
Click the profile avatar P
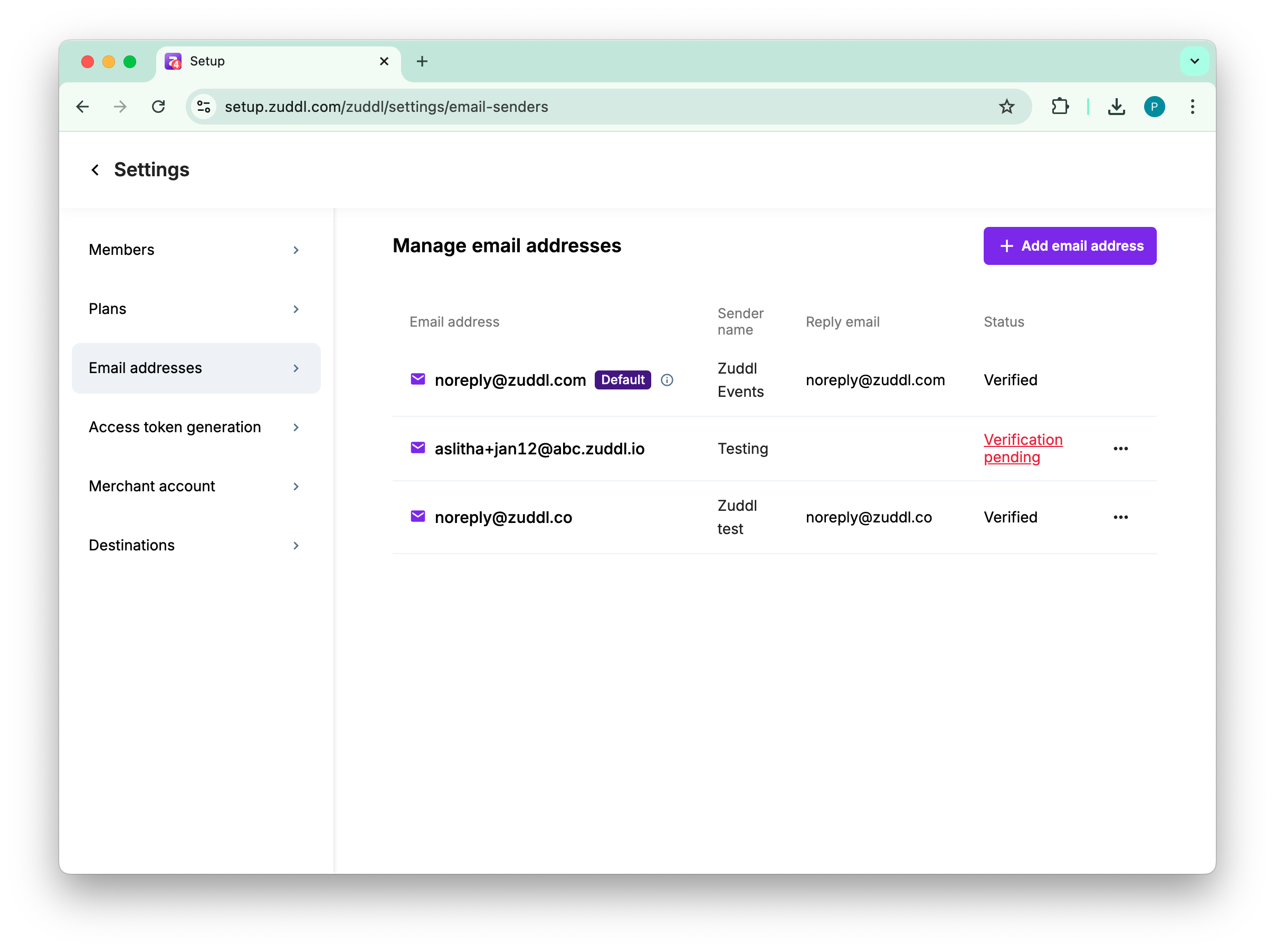[1154, 107]
